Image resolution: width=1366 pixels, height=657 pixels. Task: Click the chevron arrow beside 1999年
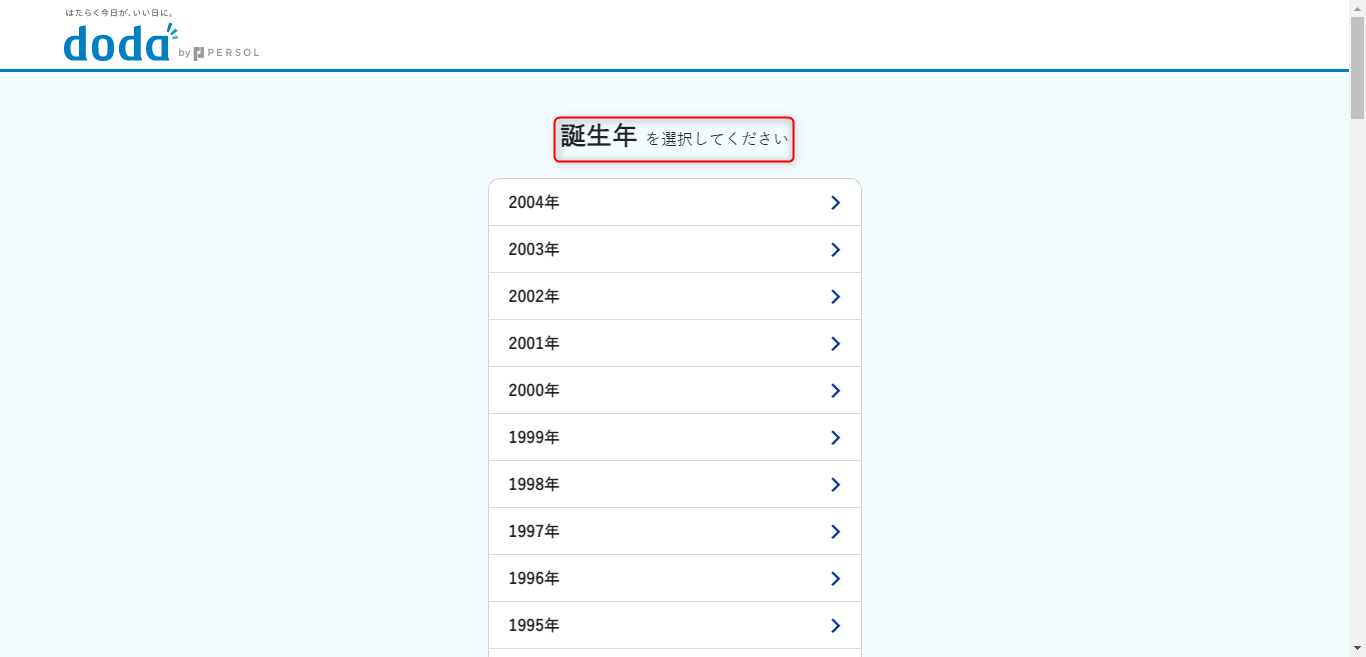click(x=835, y=438)
